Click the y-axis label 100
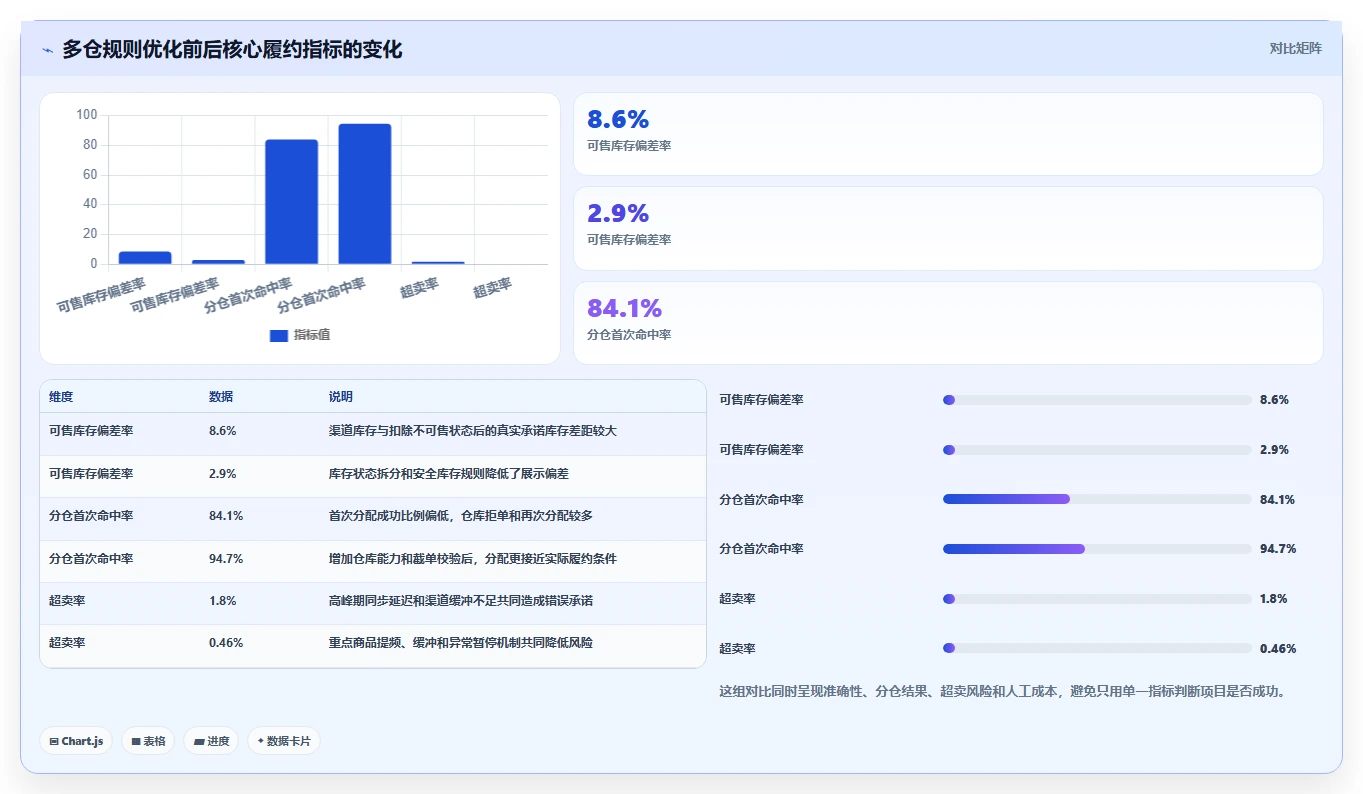 point(87,115)
